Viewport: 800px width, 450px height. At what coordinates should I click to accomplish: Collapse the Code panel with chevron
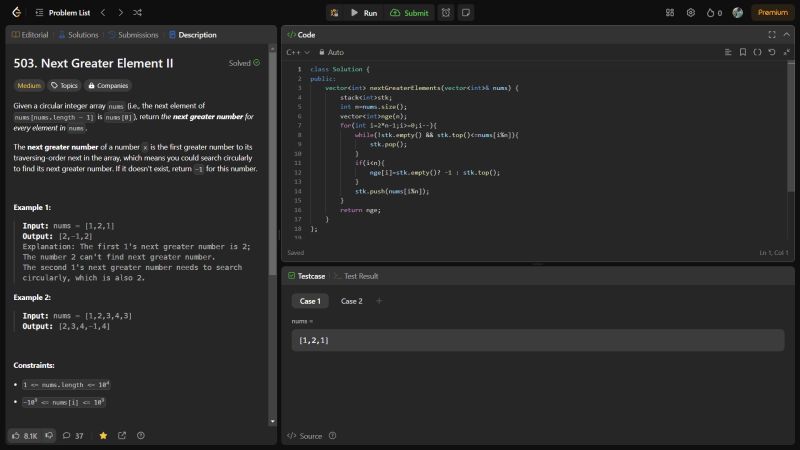785,34
